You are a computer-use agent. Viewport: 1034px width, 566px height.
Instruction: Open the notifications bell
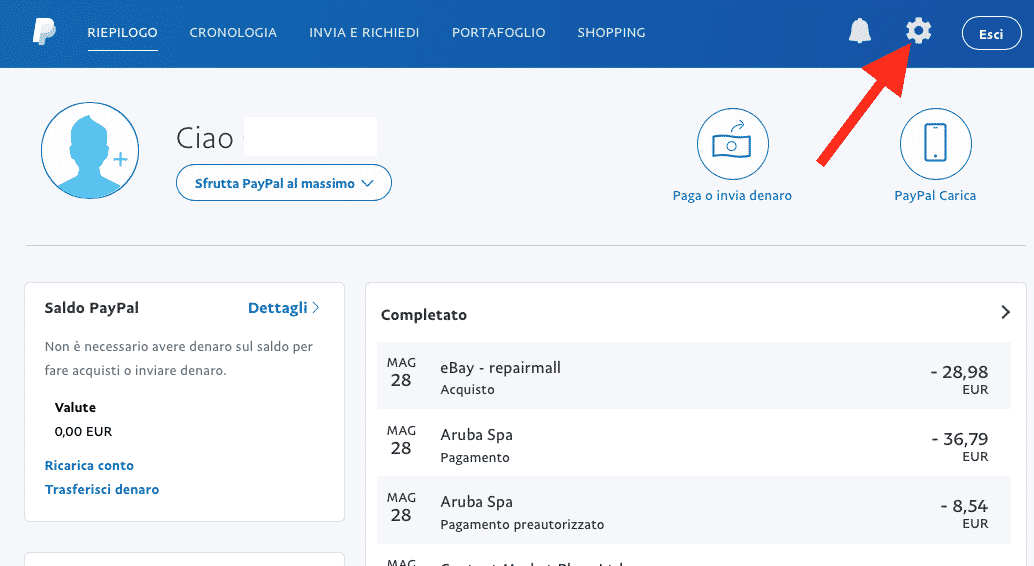point(859,31)
